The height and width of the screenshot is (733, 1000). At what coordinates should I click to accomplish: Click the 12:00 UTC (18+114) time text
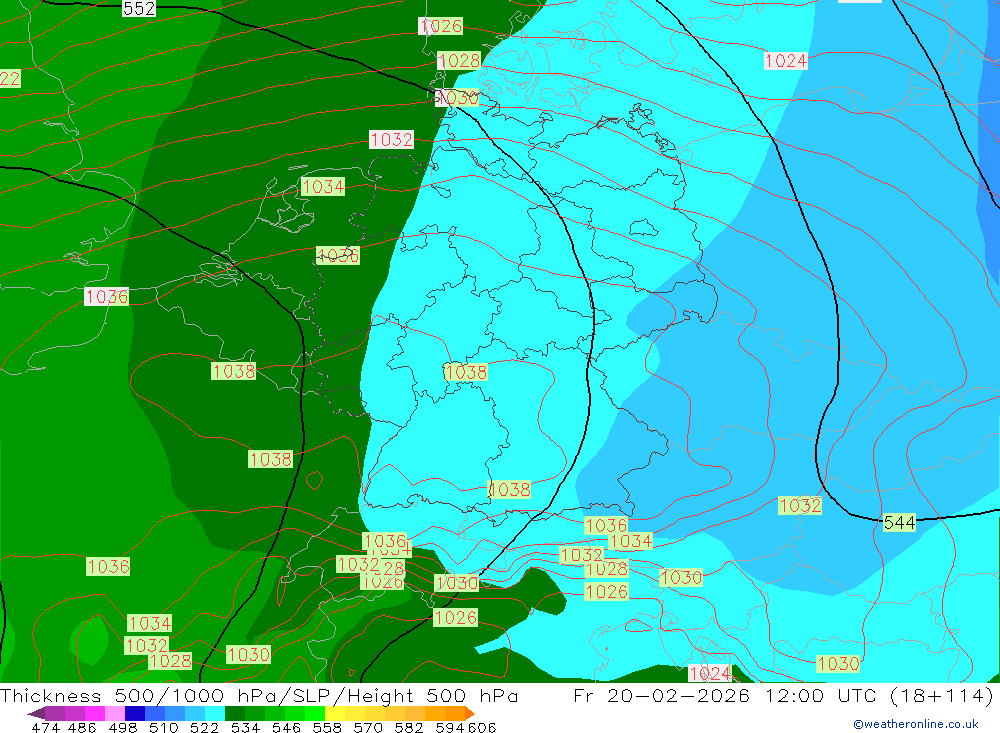click(x=879, y=695)
